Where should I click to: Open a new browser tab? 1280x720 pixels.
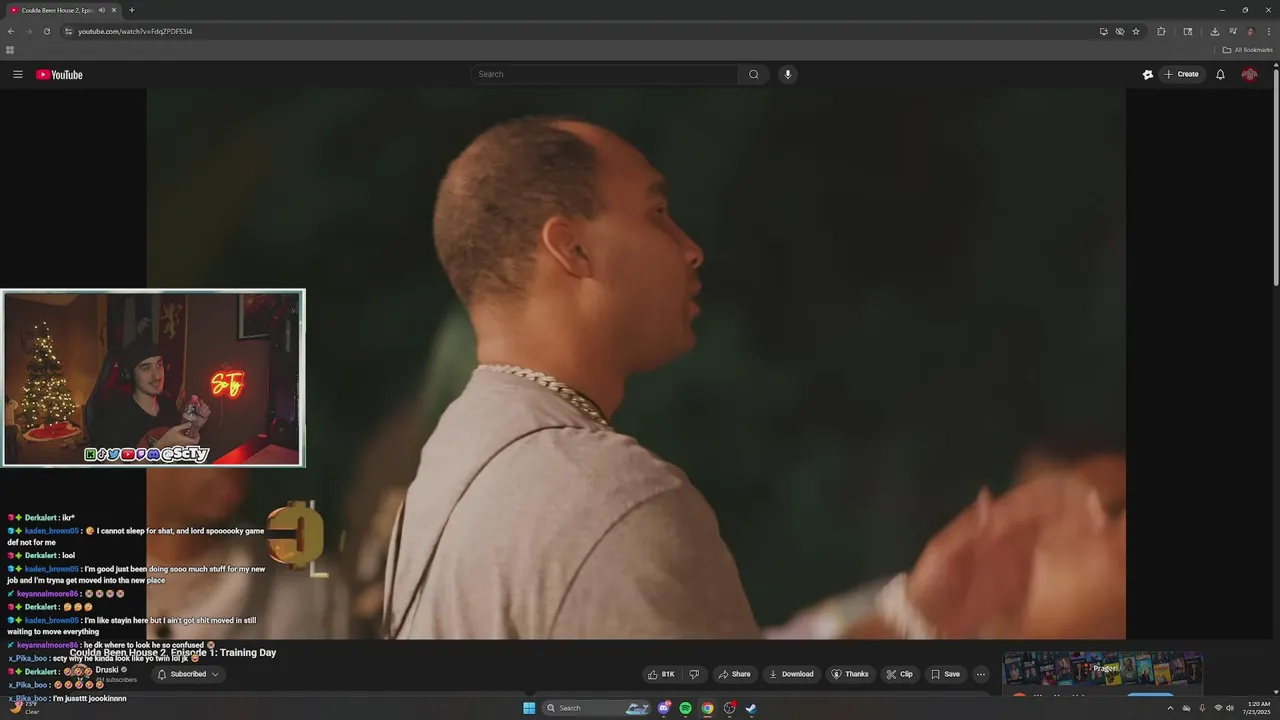pos(132,10)
